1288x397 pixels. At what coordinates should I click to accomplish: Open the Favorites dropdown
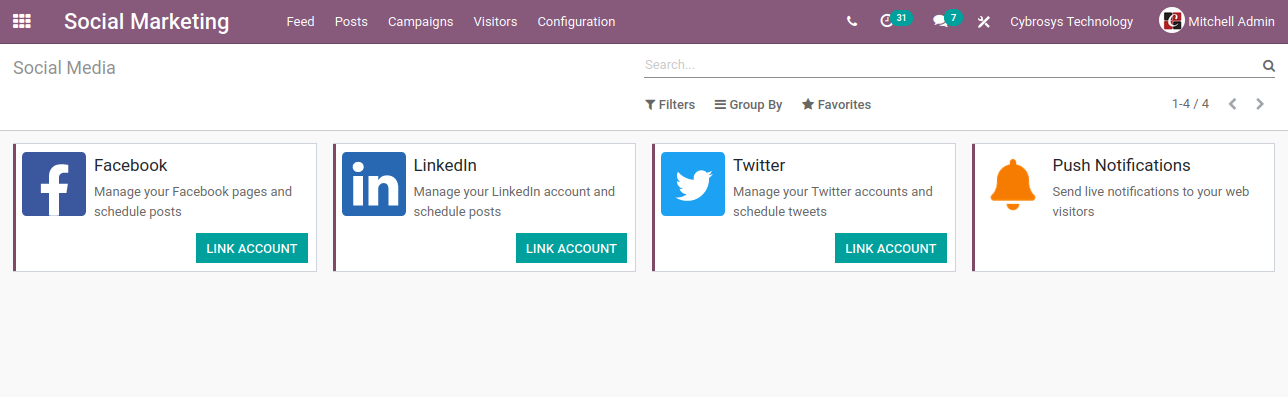tap(836, 104)
